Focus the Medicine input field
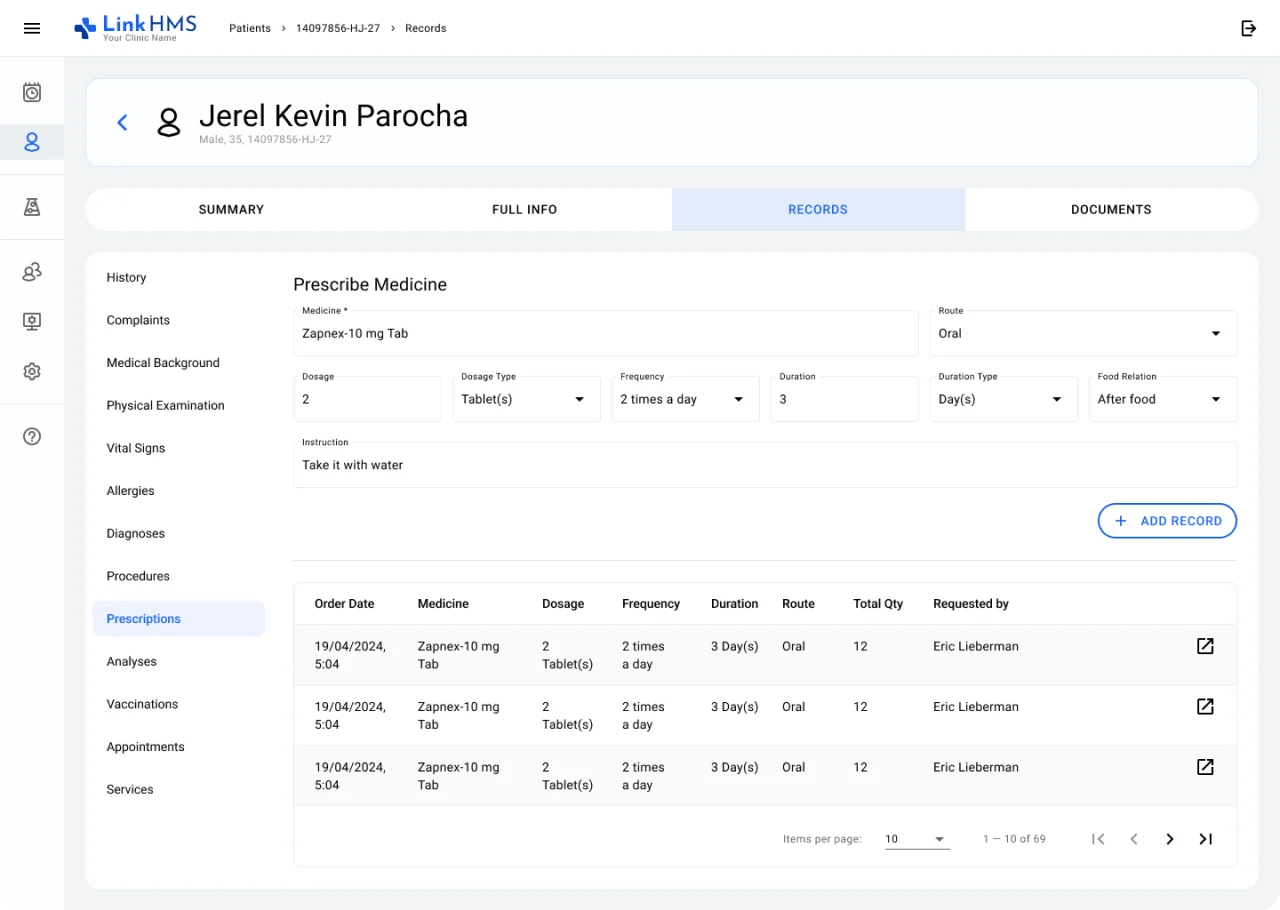1280x910 pixels. 606,333
